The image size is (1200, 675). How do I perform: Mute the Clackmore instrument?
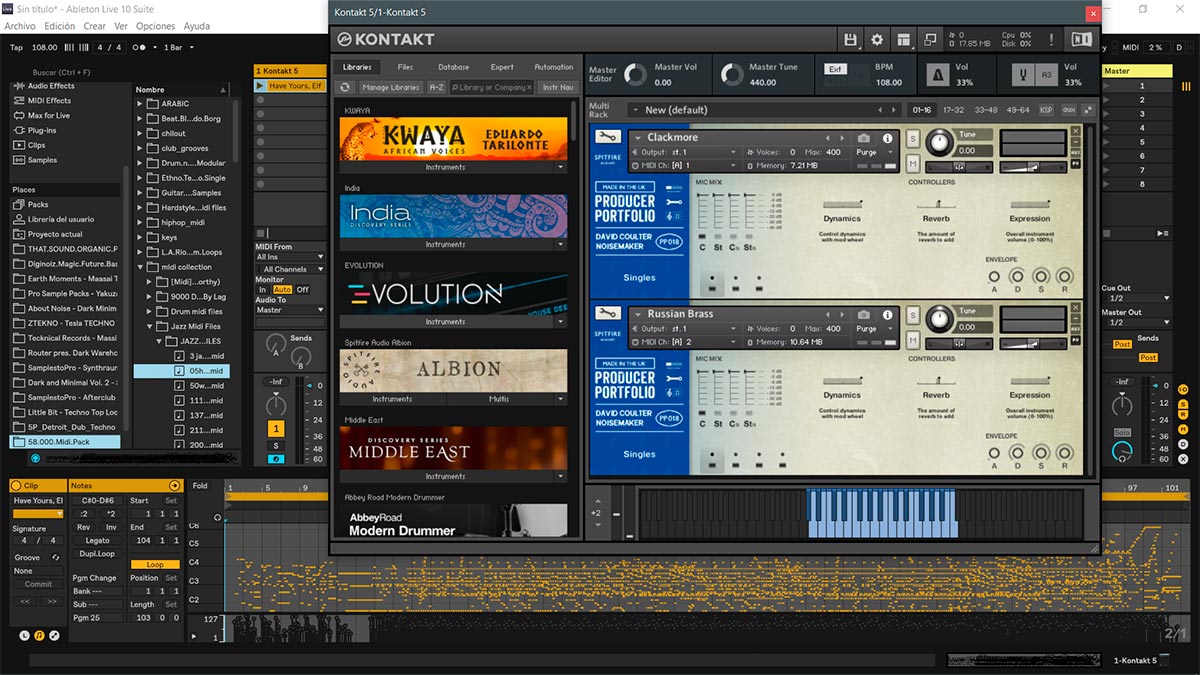913,164
